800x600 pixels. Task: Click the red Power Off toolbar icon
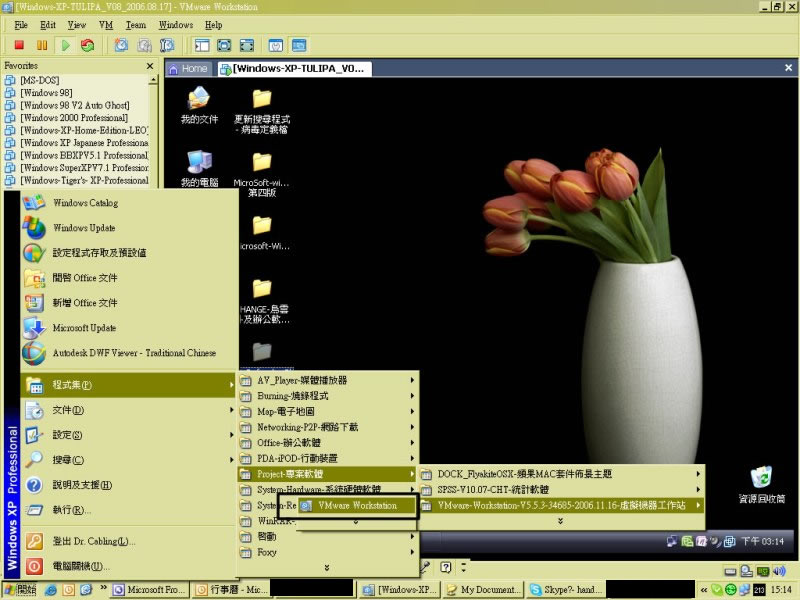(19, 45)
